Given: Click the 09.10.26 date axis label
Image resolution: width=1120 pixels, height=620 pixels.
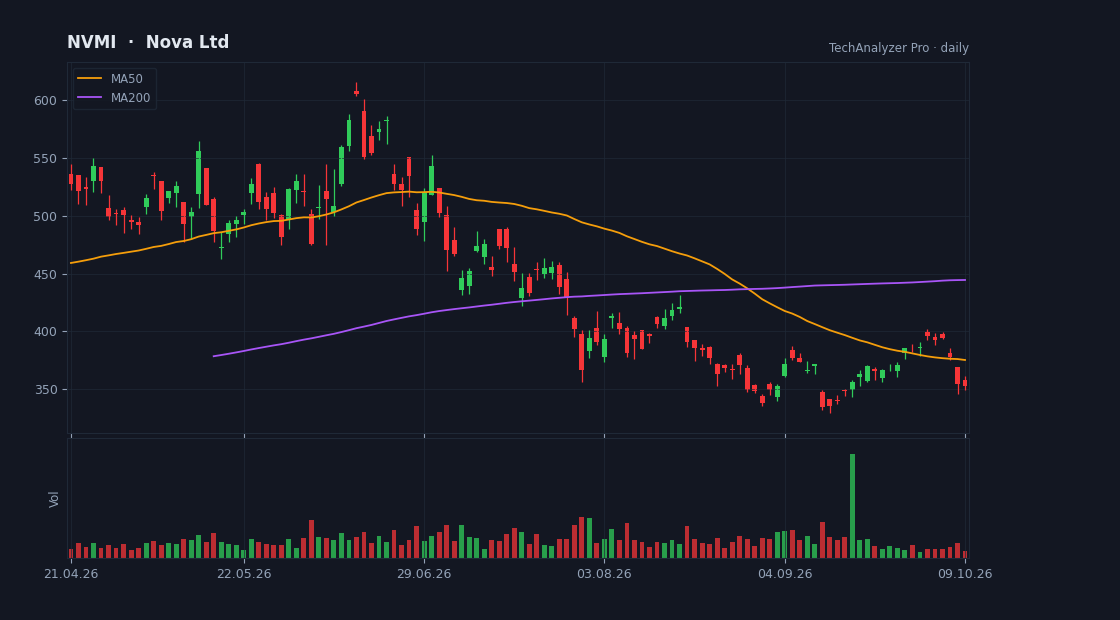Looking at the screenshot, I should 965,574.
